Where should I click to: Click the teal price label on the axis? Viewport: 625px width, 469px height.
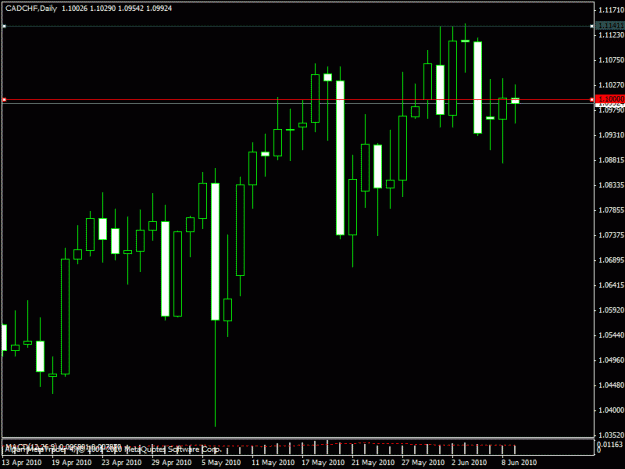coord(610,26)
